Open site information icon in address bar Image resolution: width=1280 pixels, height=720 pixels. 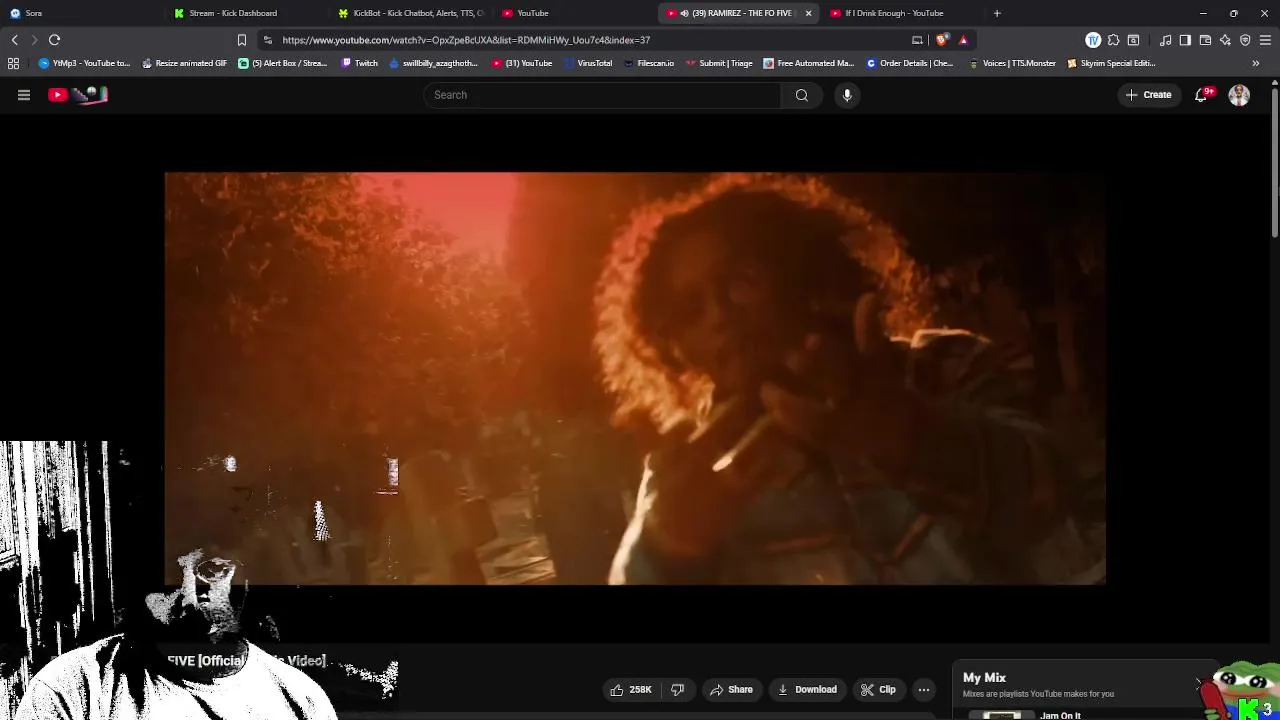coord(267,40)
